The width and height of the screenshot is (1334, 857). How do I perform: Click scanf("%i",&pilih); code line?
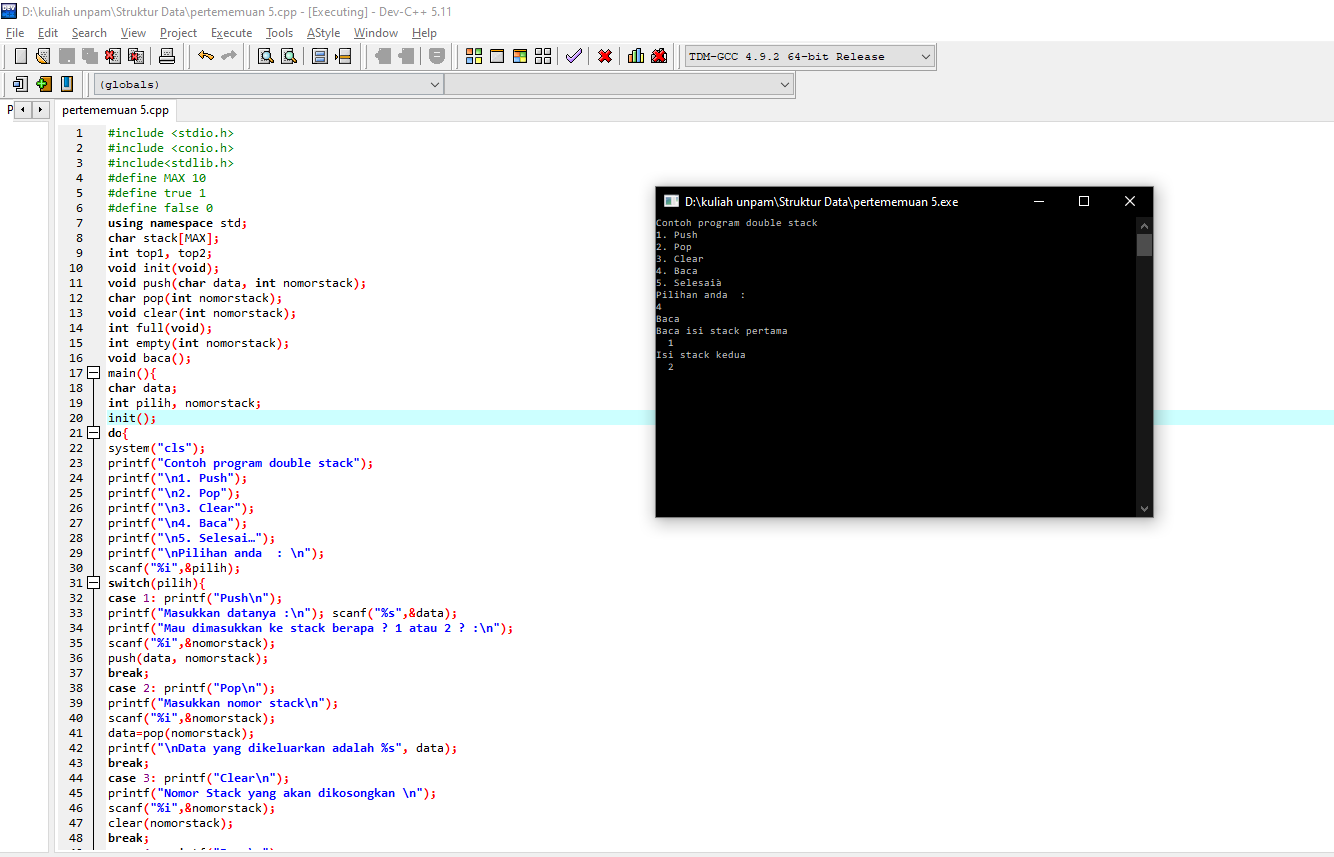click(x=174, y=568)
